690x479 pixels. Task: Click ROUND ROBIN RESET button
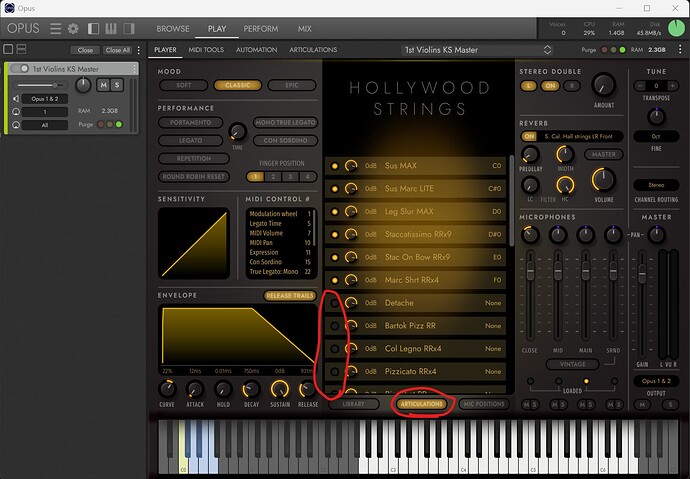194,177
